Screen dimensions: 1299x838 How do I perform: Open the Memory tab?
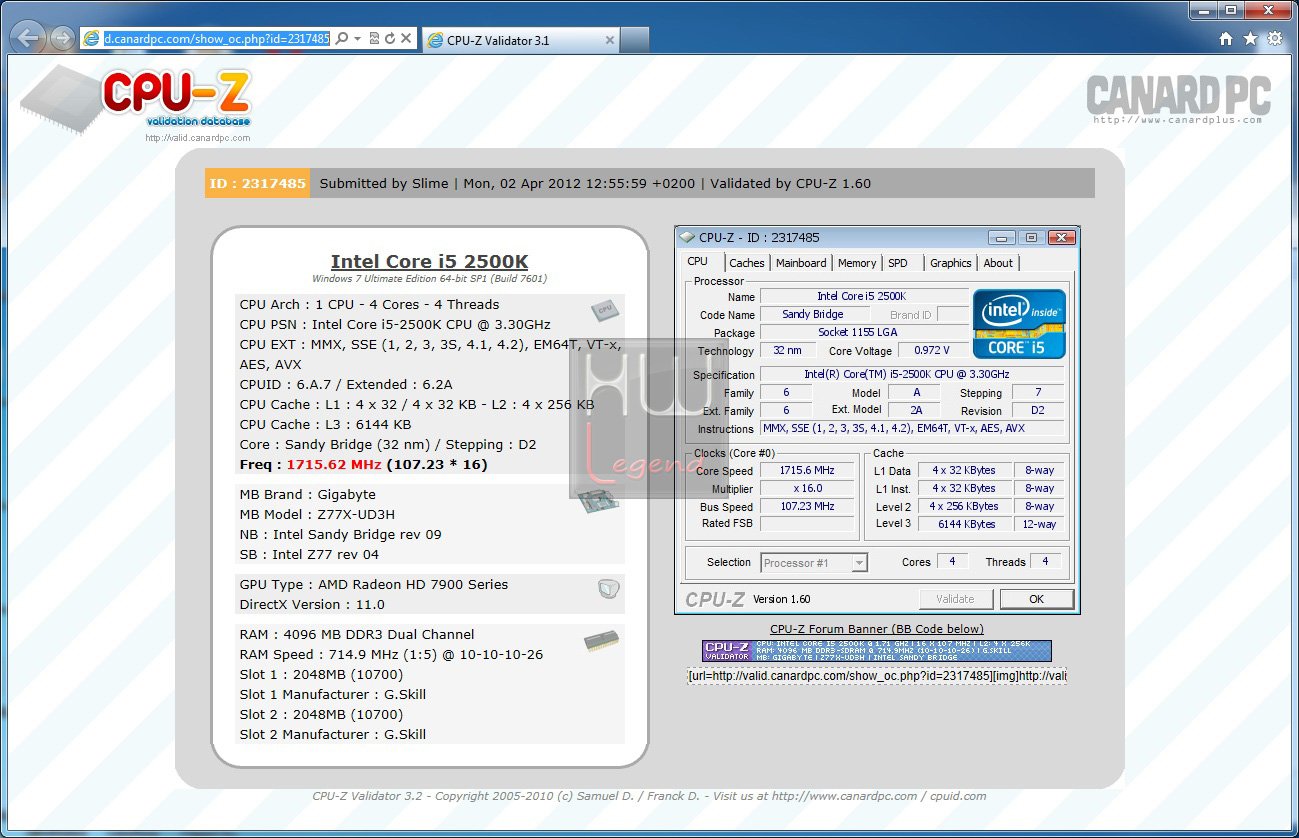point(857,263)
